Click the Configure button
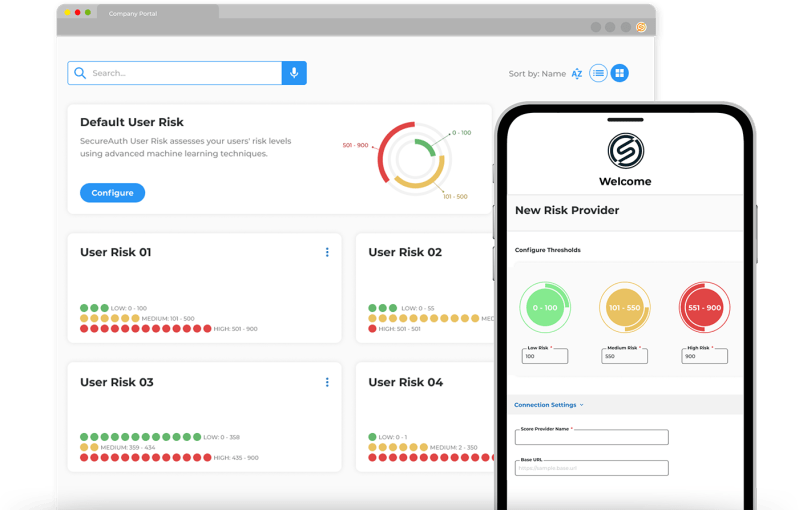Image resolution: width=799 pixels, height=510 pixels. point(112,193)
